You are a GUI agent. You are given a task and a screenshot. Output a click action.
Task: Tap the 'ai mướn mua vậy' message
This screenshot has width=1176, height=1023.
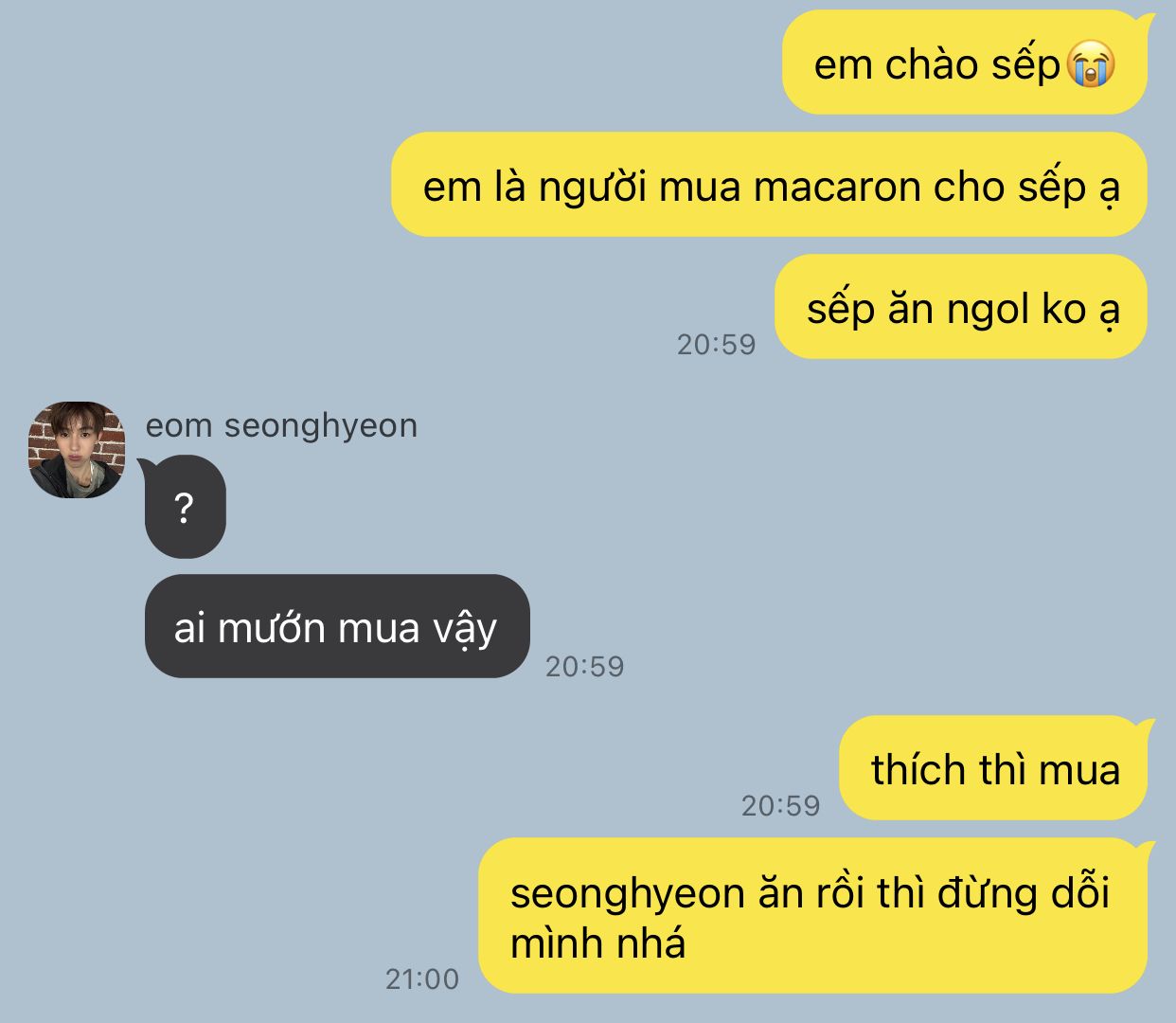(x=337, y=626)
